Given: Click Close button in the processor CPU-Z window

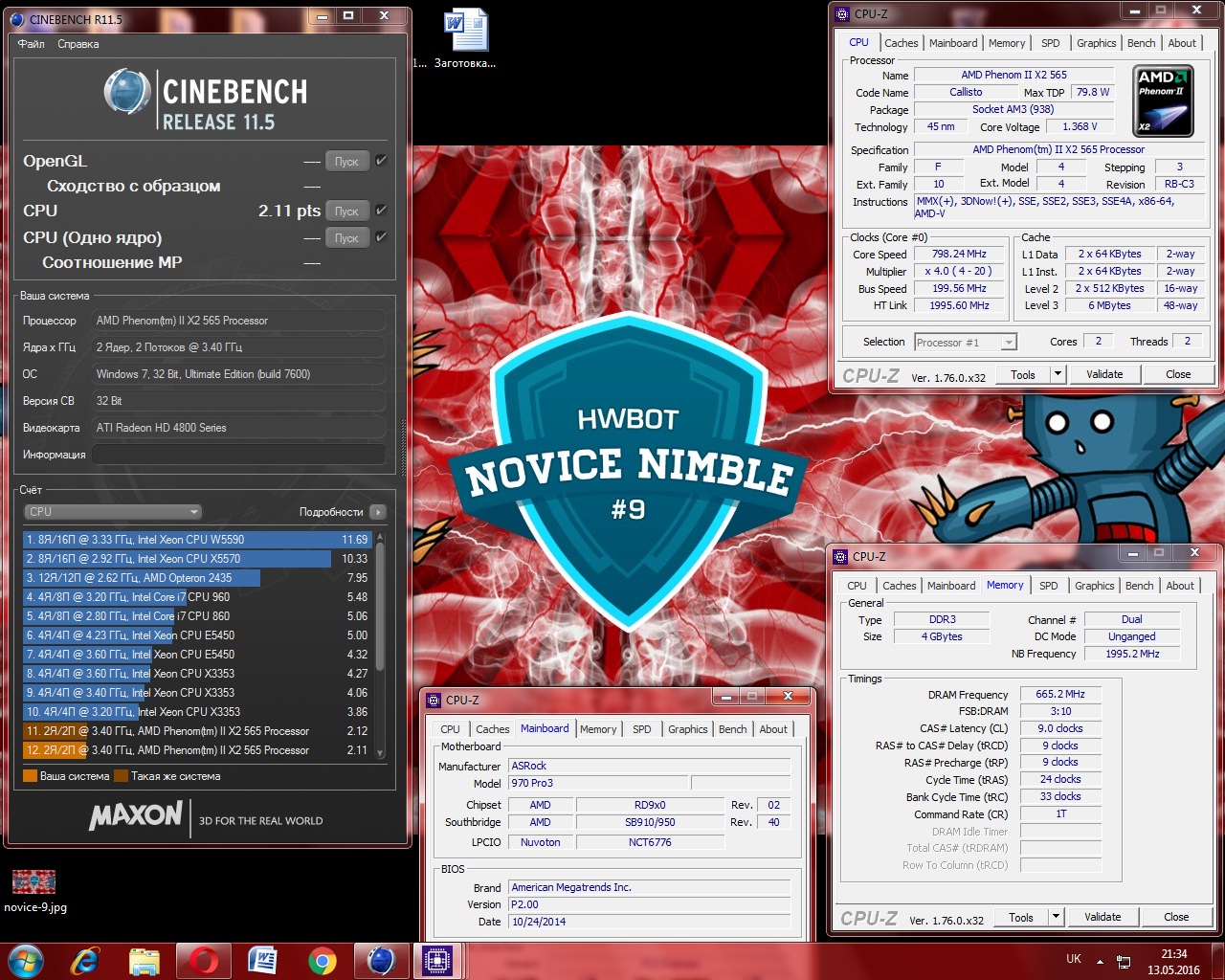Looking at the screenshot, I should (1178, 375).
